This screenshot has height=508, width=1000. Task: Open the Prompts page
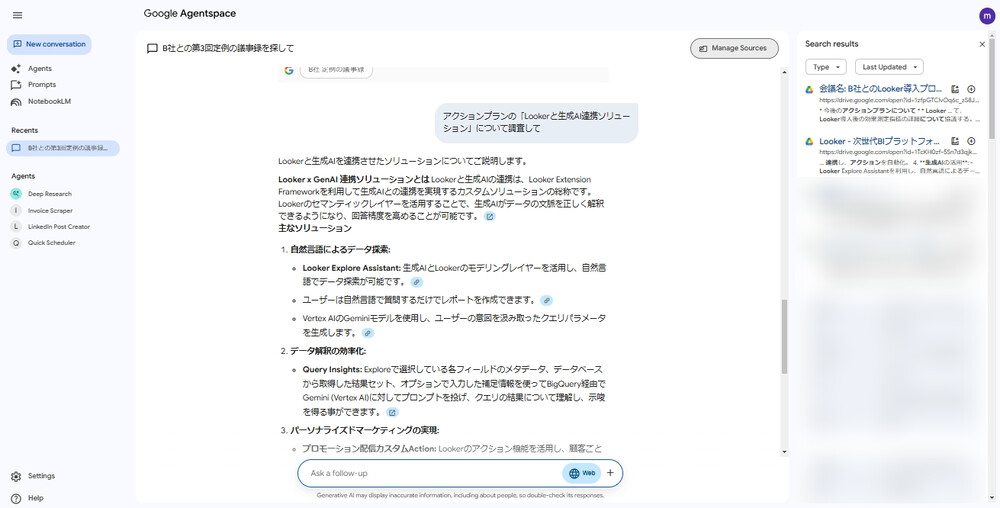41,85
